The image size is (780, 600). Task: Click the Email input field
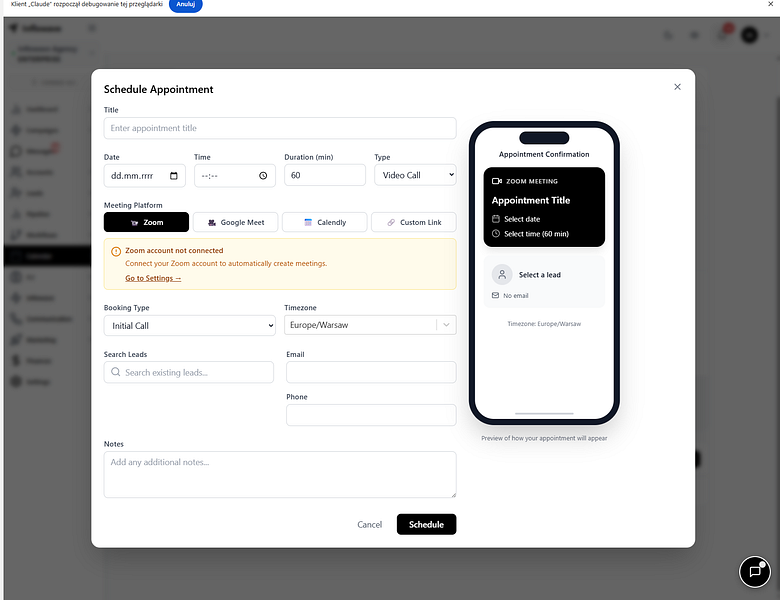click(371, 372)
